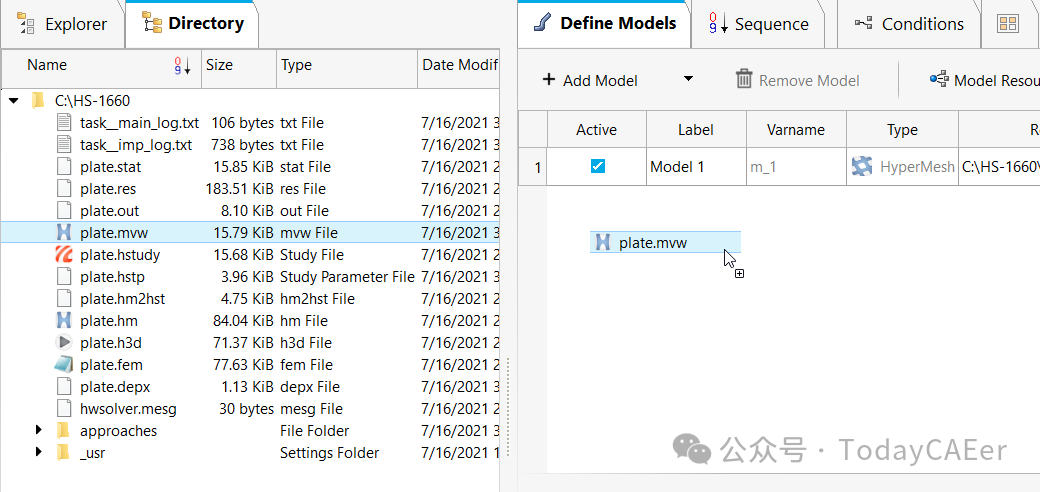Click the plate.mvw MotionView icon in the directory
The width and height of the screenshot is (1040, 492).
pos(64,233)
